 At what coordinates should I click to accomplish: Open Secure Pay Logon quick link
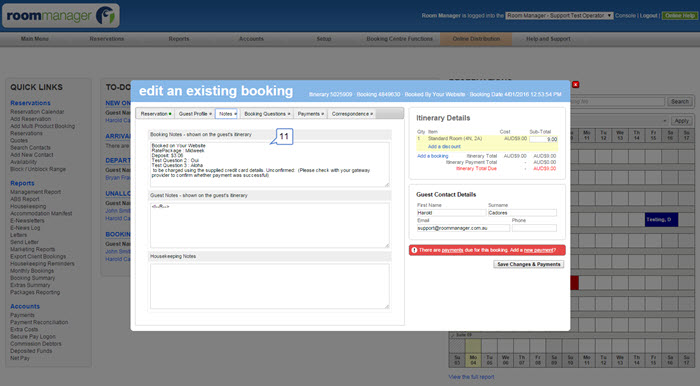pos(33,336)
